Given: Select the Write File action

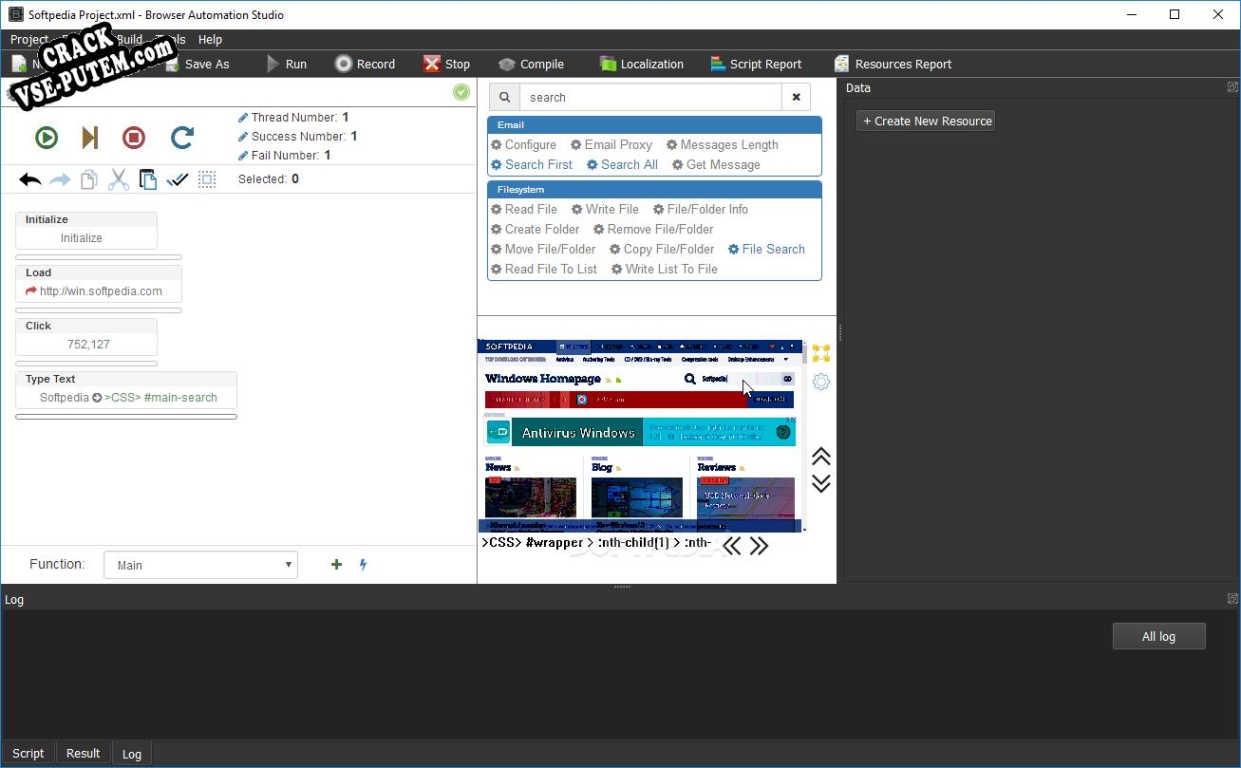Looking at the screenshot, I should (x=605, y=210).
